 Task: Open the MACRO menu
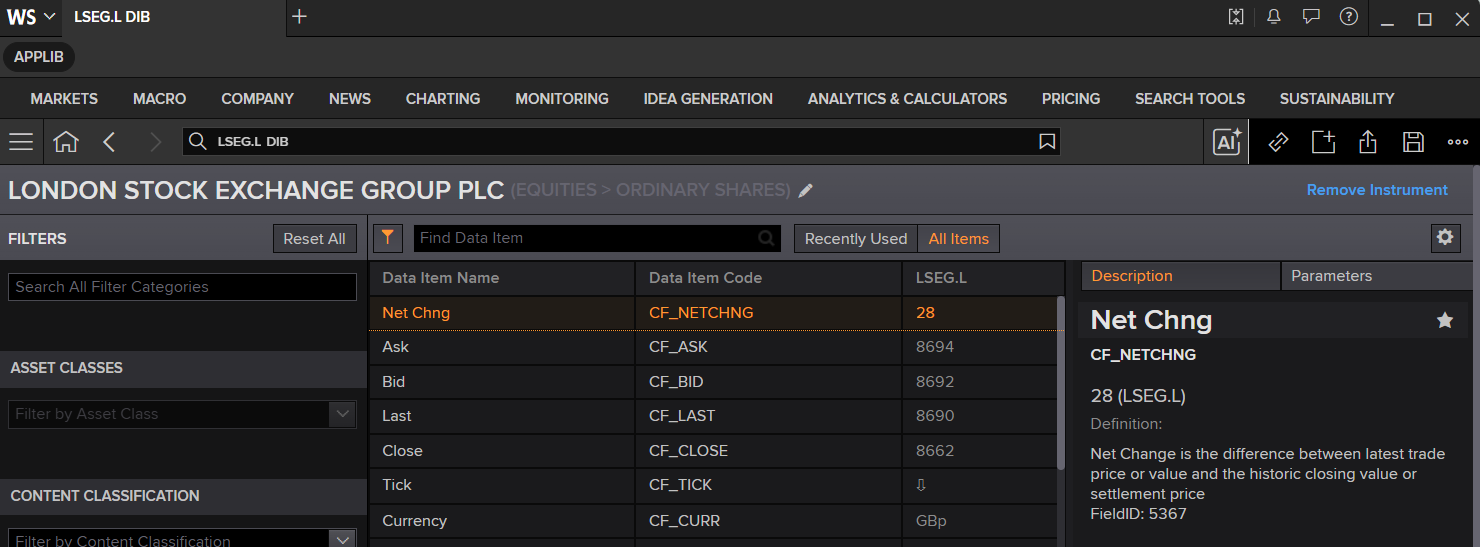pyautogui.click(x=160, y=99)
